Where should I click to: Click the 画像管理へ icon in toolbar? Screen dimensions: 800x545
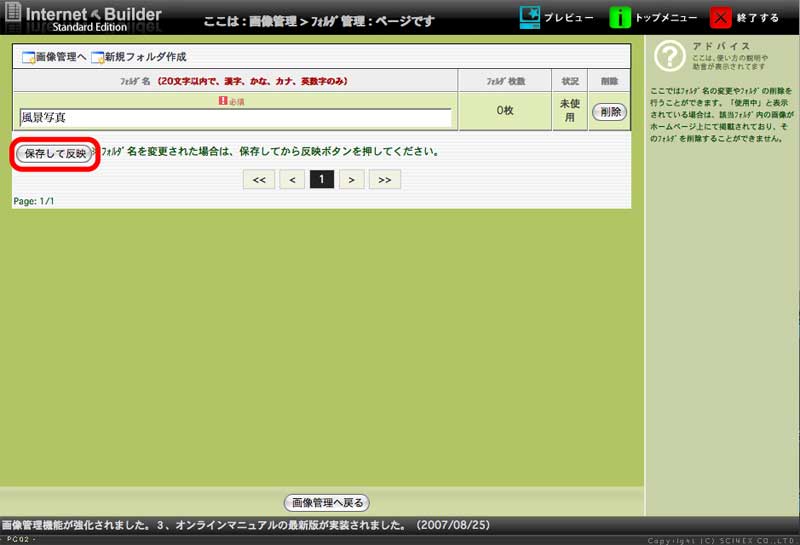coord(28,57)
